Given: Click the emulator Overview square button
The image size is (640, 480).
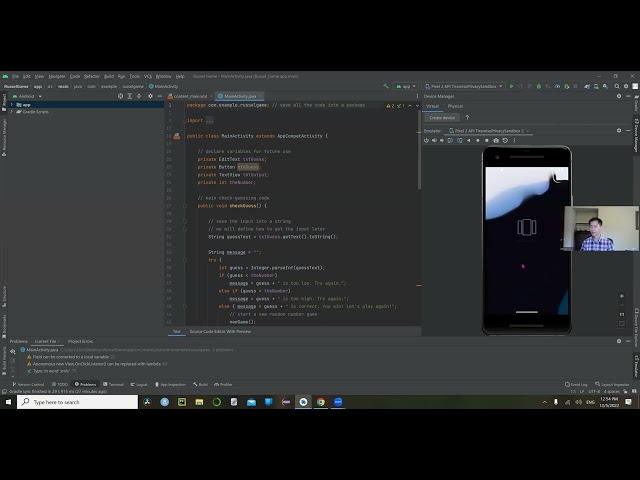Looking at the screenshot, I should (x=487, y=140).
